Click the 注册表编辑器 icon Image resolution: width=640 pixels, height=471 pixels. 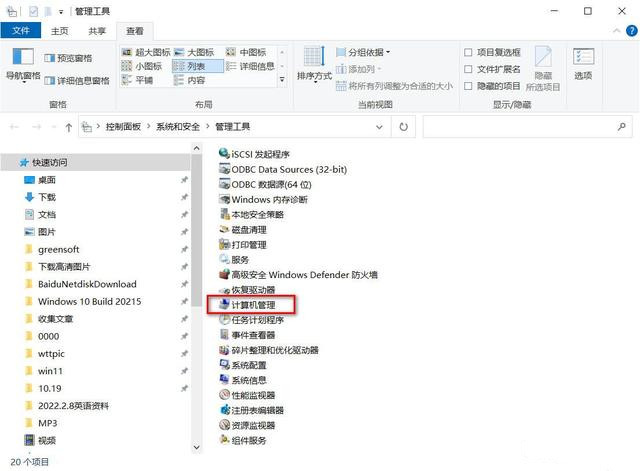[x=224, y=410]
